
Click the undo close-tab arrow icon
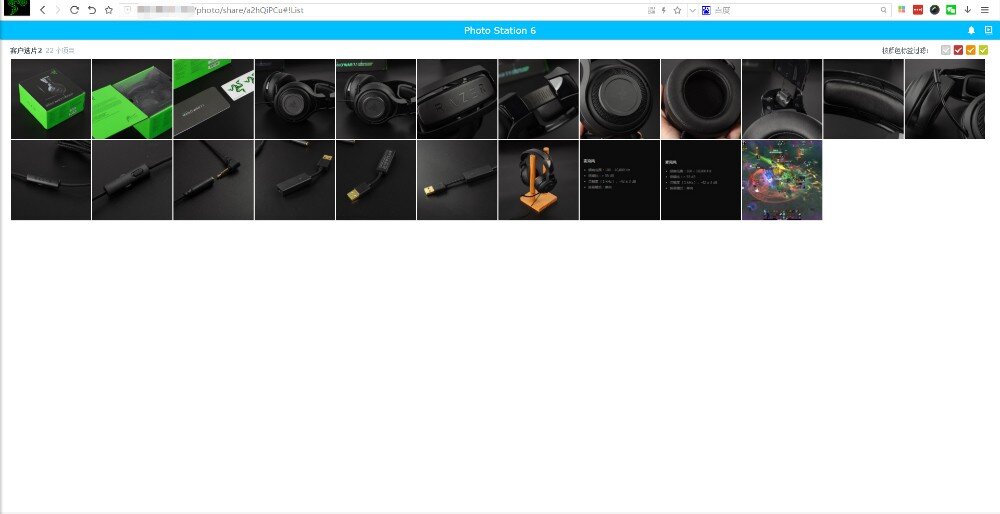click(91, 10)
